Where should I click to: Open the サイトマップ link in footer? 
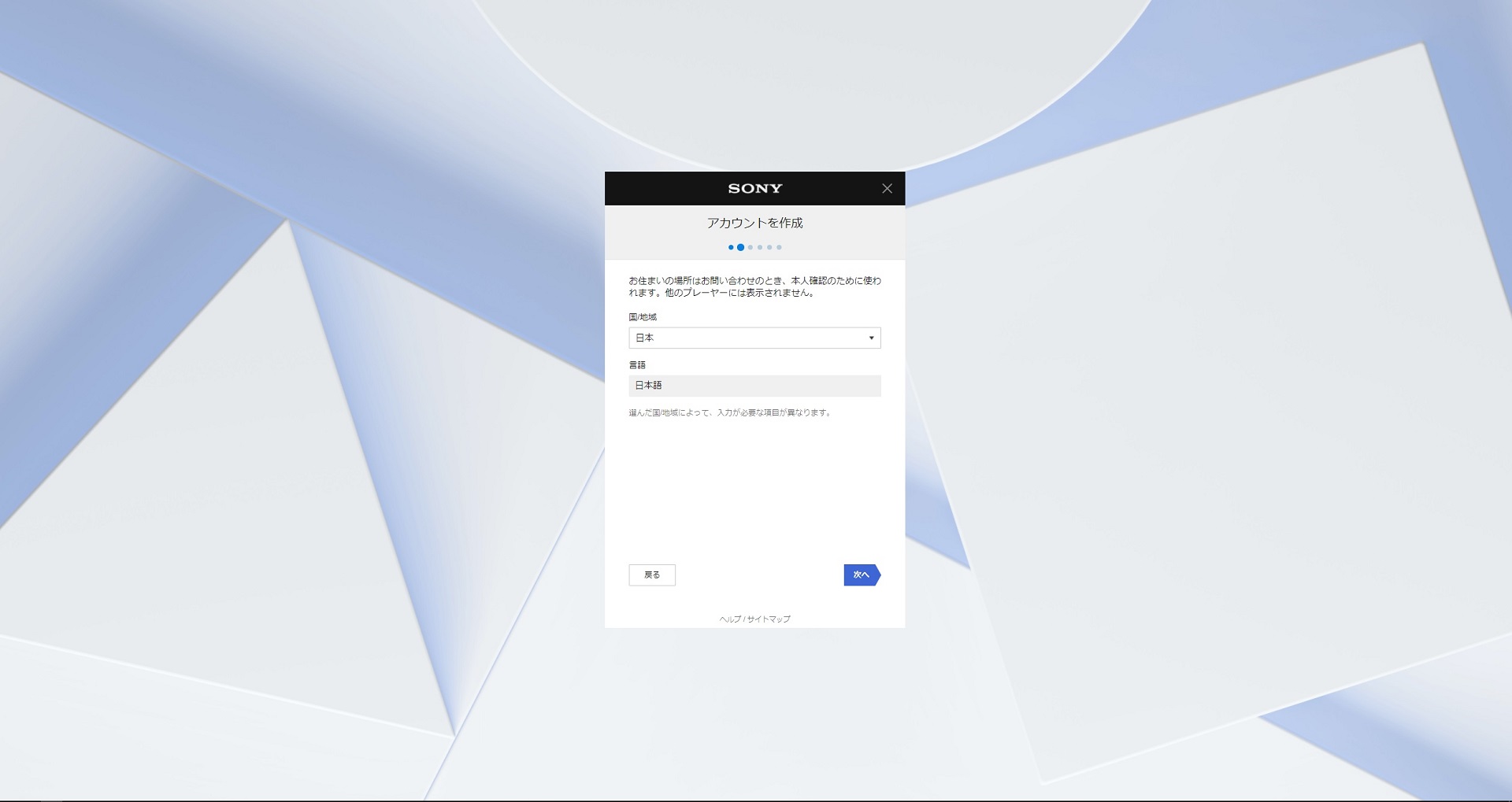coord(769,619)
